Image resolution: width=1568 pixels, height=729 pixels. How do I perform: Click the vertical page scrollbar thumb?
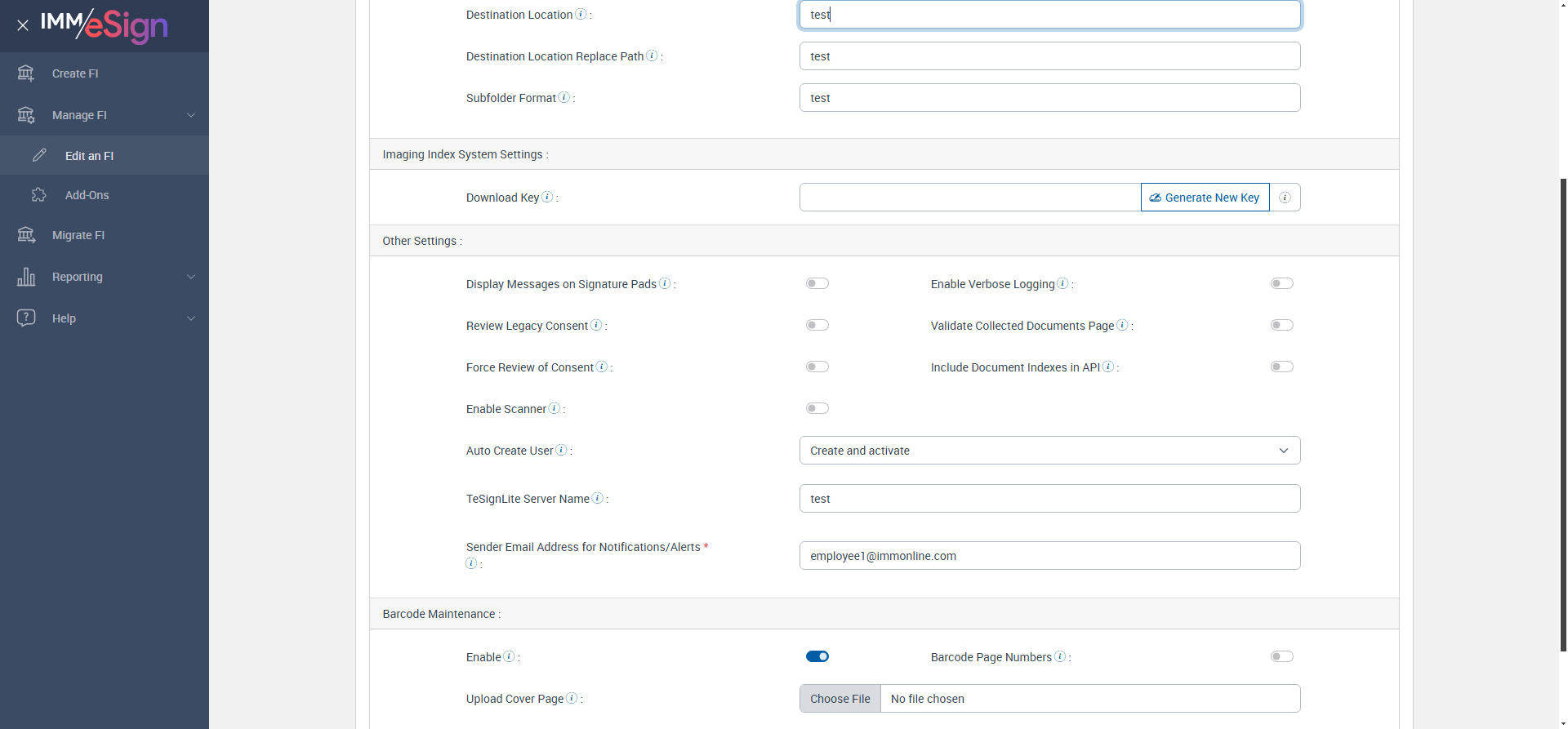[x=1563, y=415]
